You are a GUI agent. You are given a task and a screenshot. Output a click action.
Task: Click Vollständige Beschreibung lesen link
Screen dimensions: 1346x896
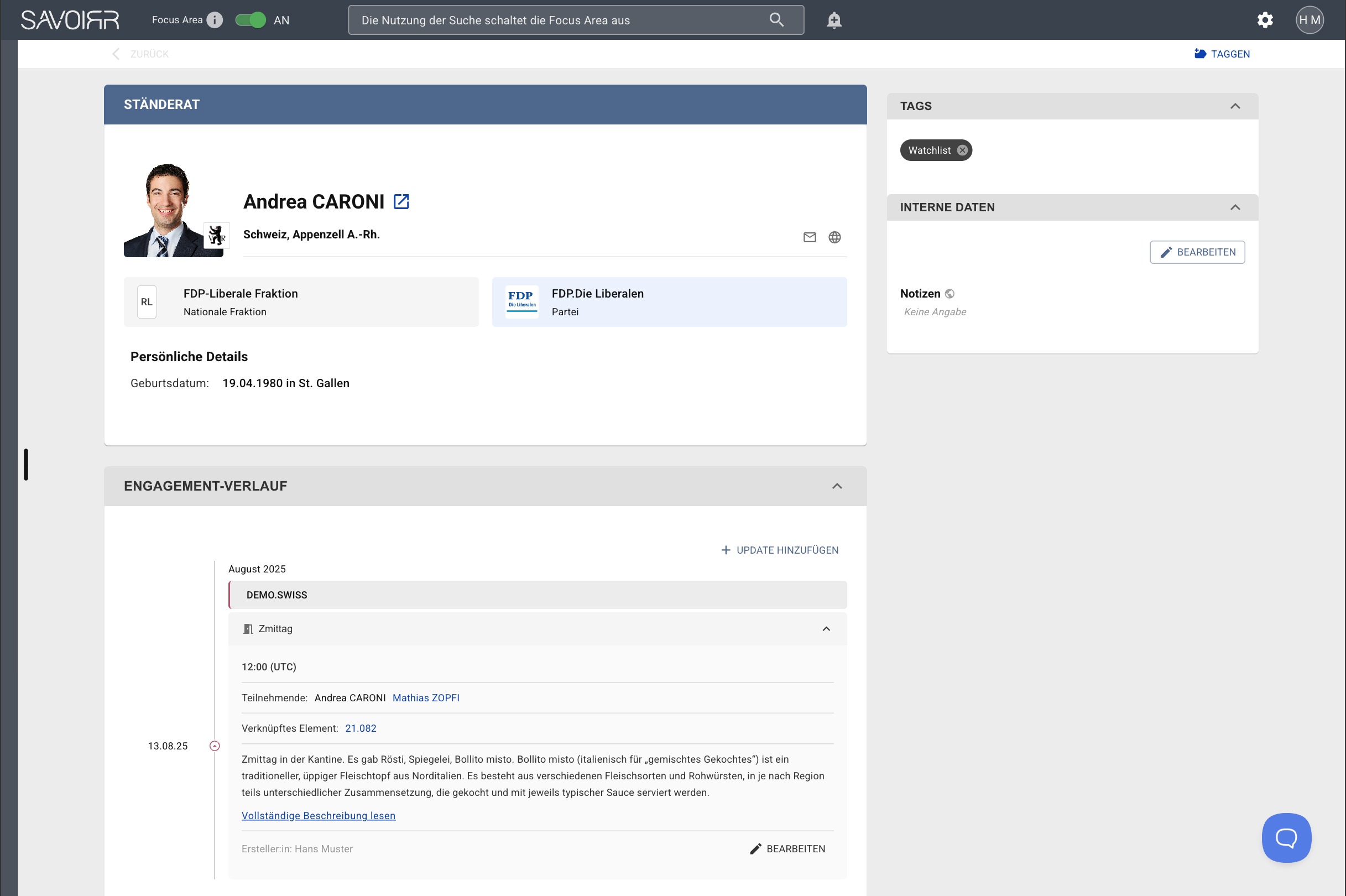click(x=318, y=815)
